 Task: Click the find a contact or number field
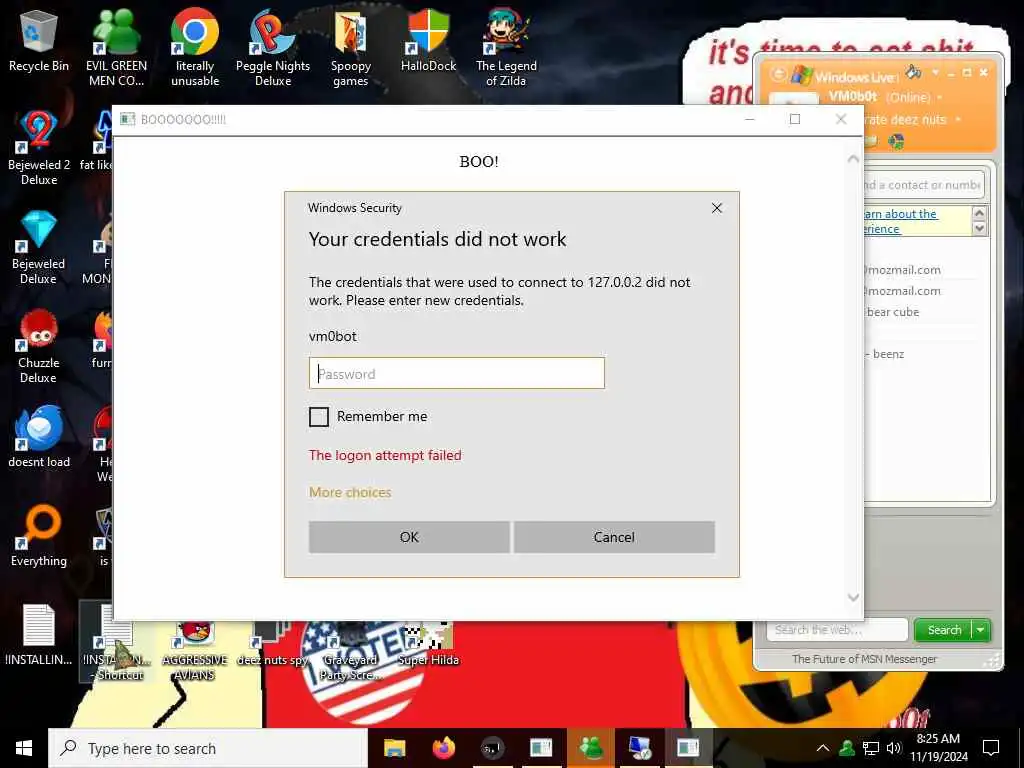click(x=923, y=185)
